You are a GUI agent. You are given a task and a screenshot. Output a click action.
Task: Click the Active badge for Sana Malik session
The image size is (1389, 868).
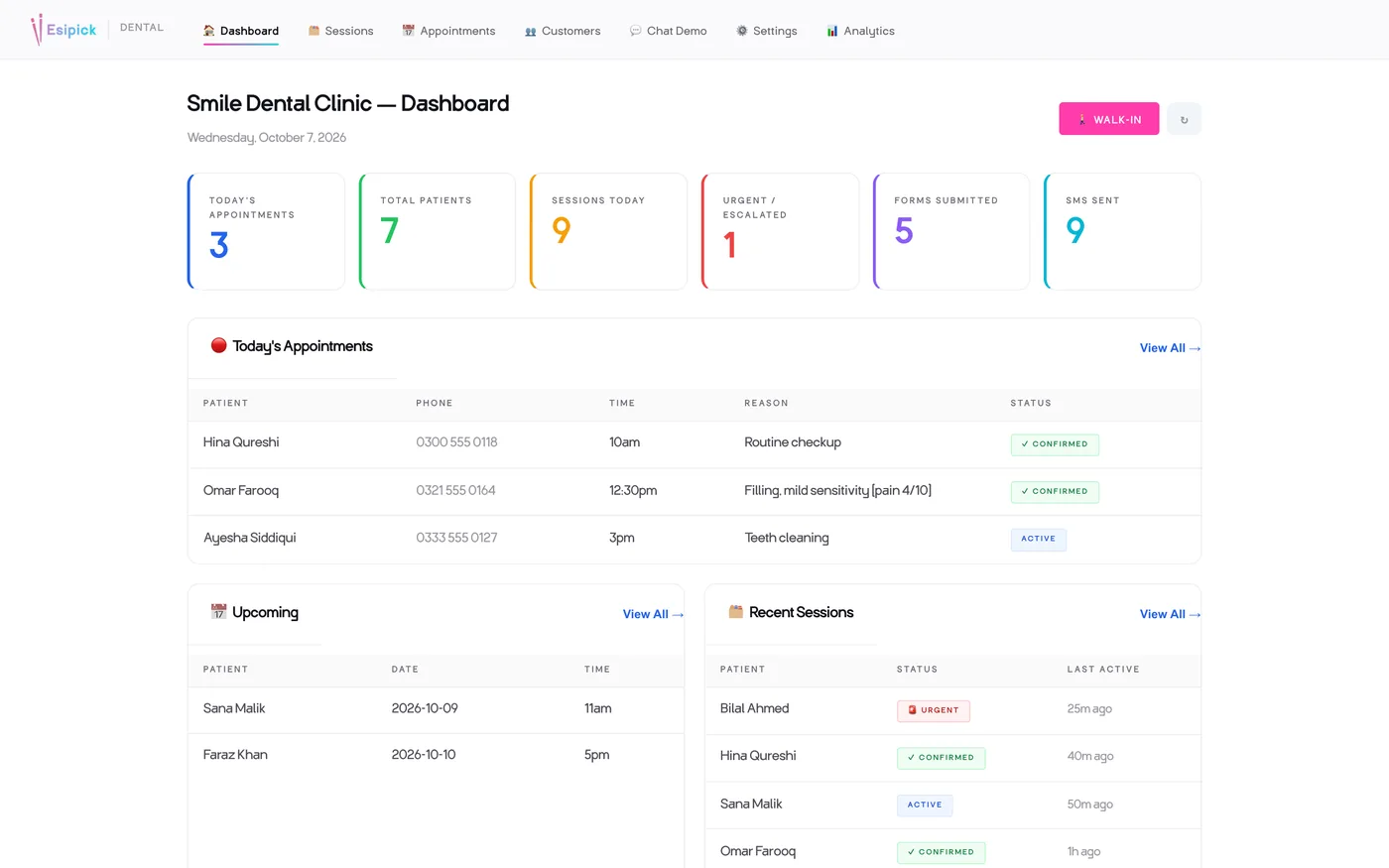tap(925, 806)
